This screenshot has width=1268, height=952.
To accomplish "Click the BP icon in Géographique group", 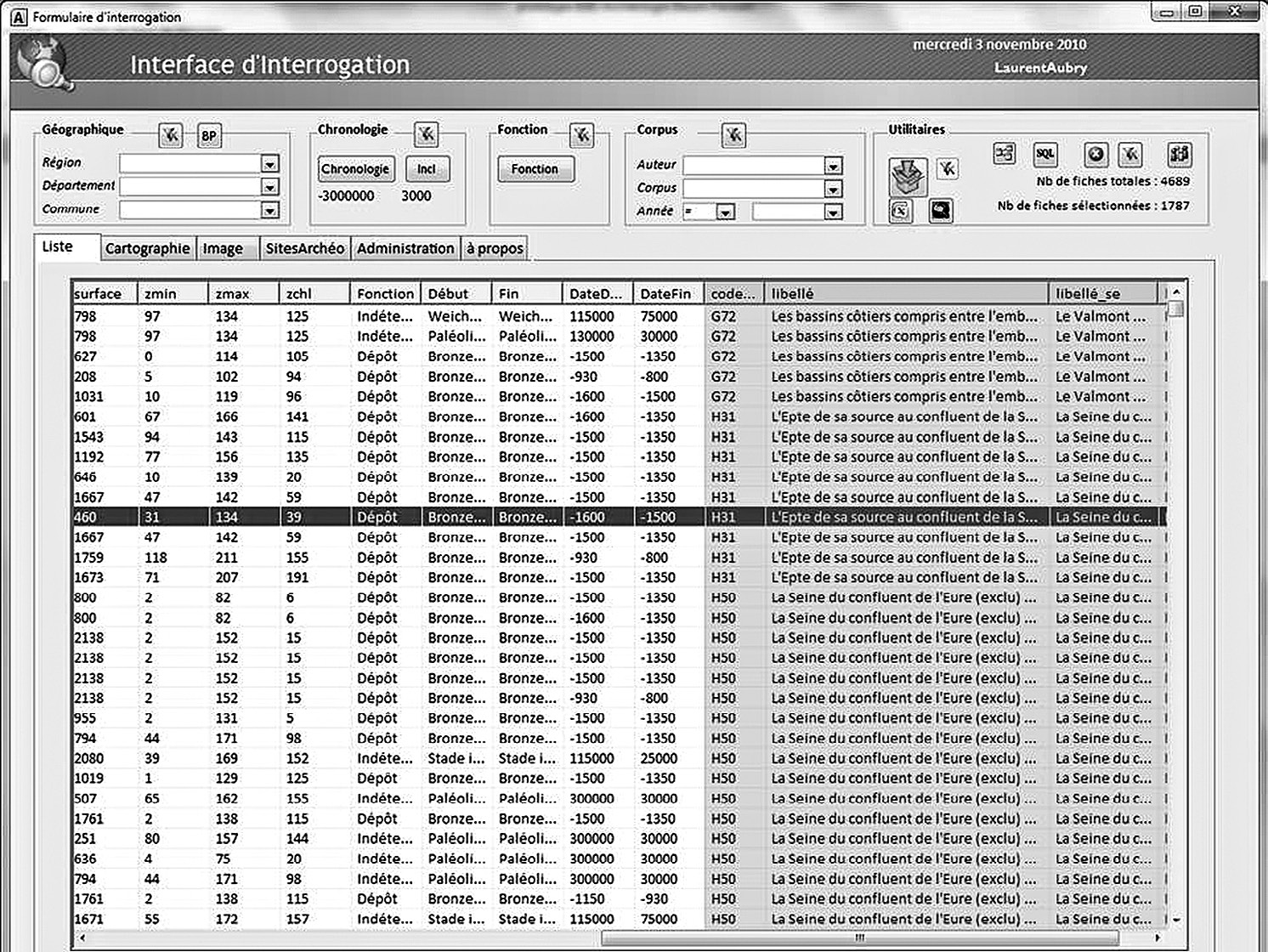I will pyautogui.click(x=208, y=135).
